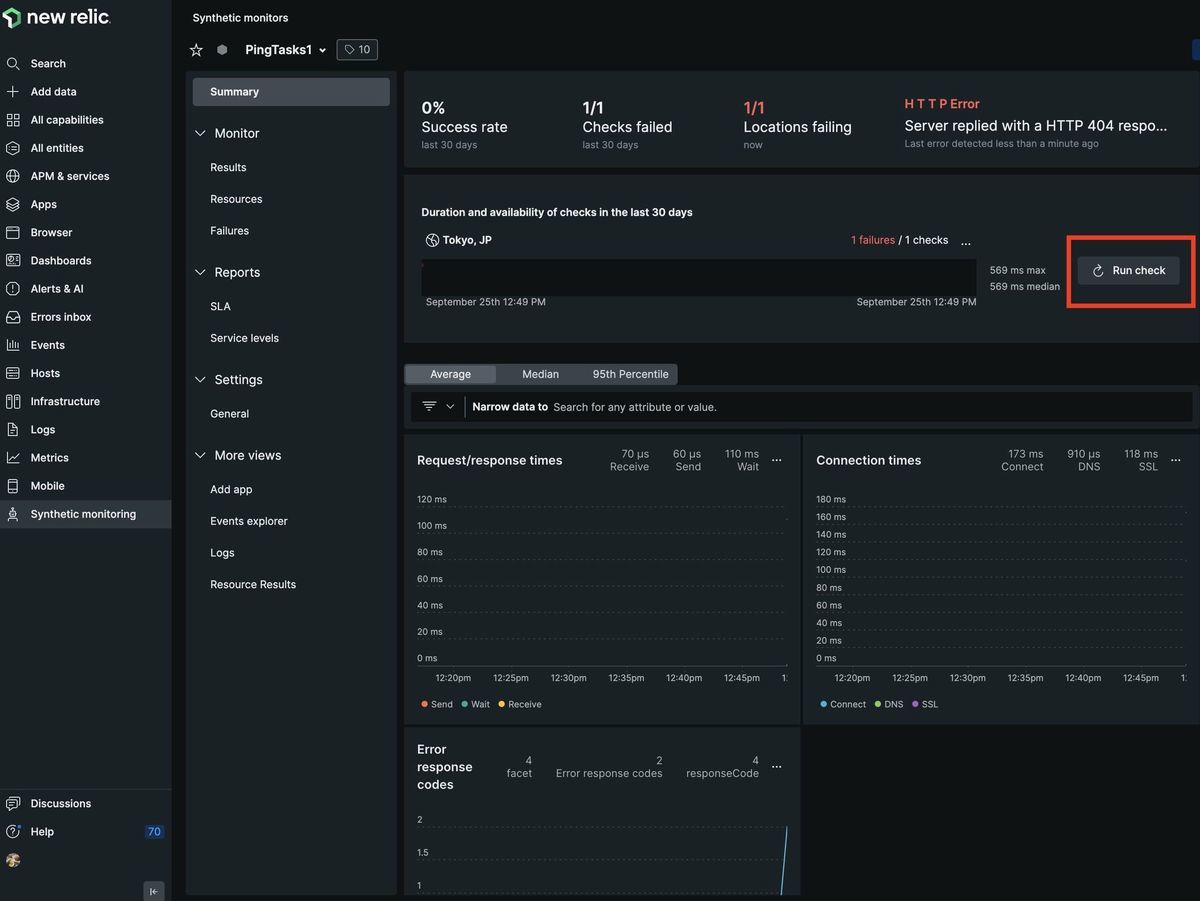The image size is (1200, 901).
Task: Click the Synthetic monitoring icon
Action: pos(13,514)
